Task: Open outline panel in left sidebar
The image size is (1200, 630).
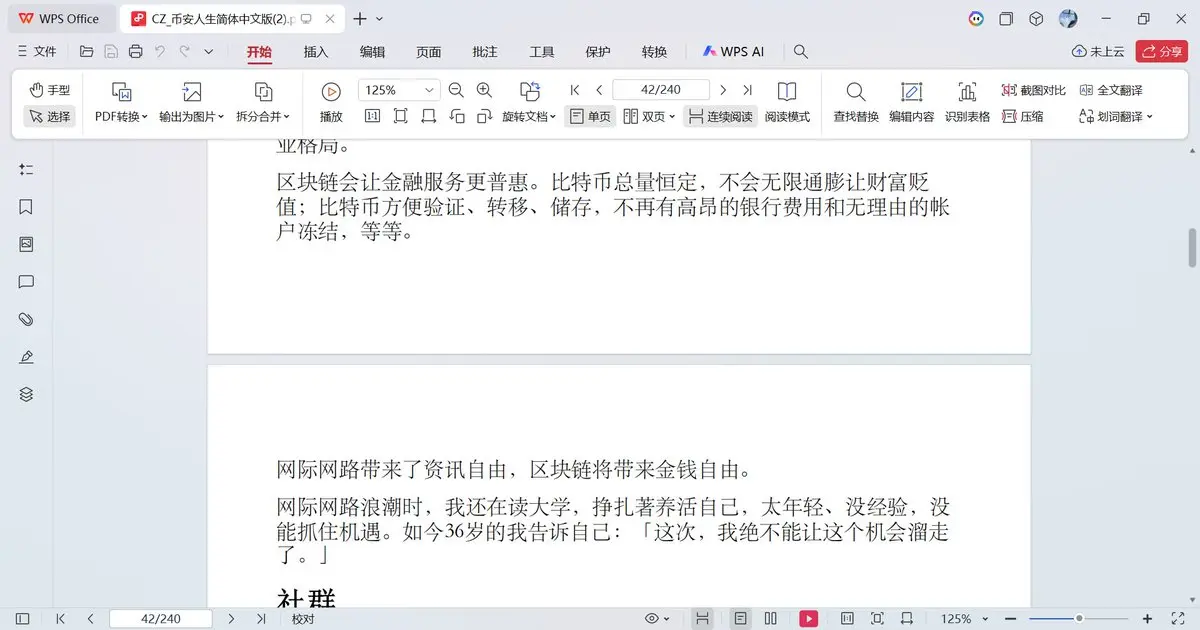Action: coord(27,169)
